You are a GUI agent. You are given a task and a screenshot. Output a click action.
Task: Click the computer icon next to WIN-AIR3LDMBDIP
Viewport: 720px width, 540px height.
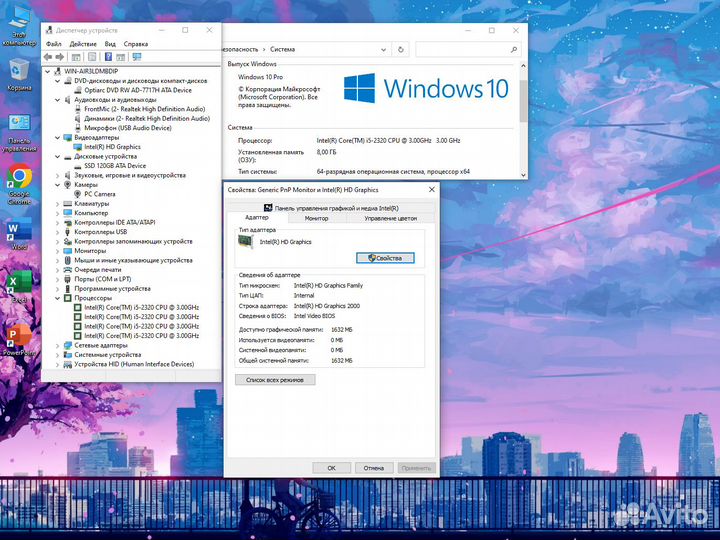tap(58, 71)
